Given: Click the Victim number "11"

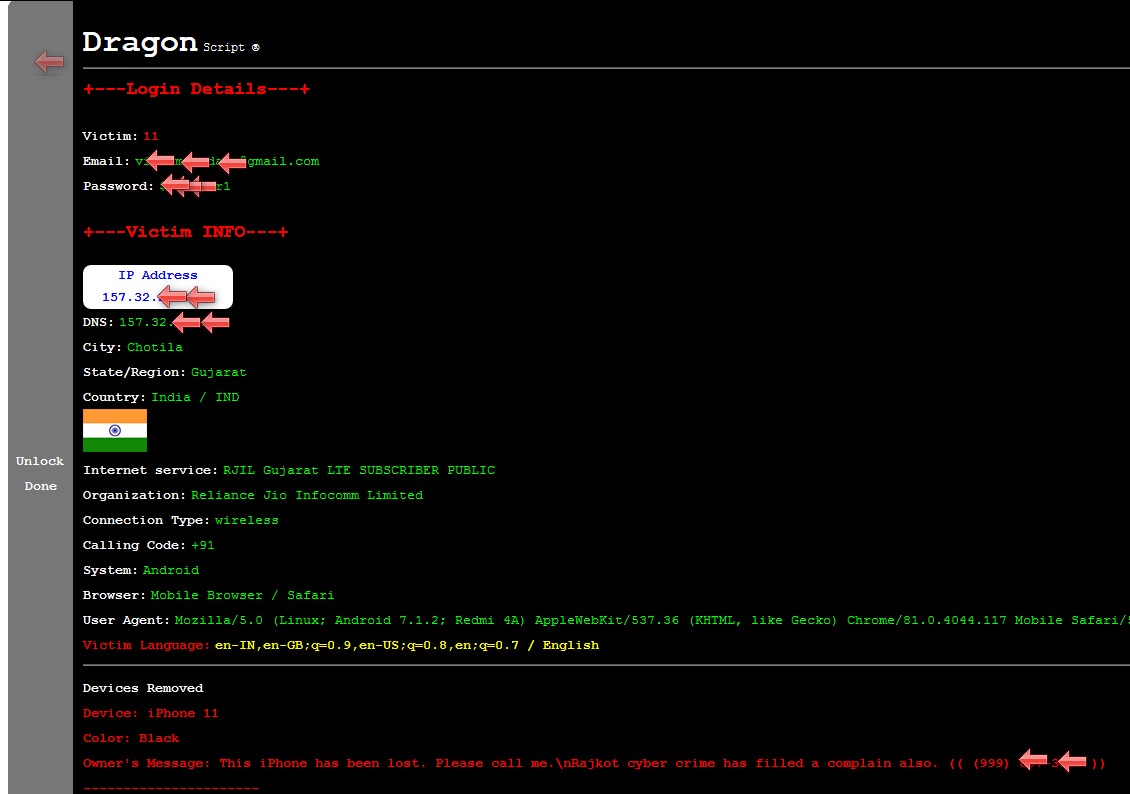Looking at the screenshot, I should [151, 136].
